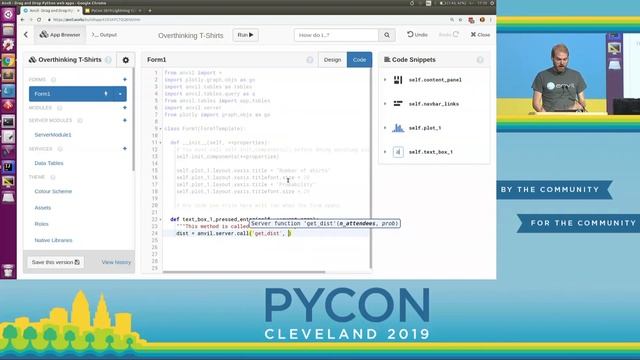Click the startup form icon on Form1 row
This screenshot has height=360, width=640.
106,94
